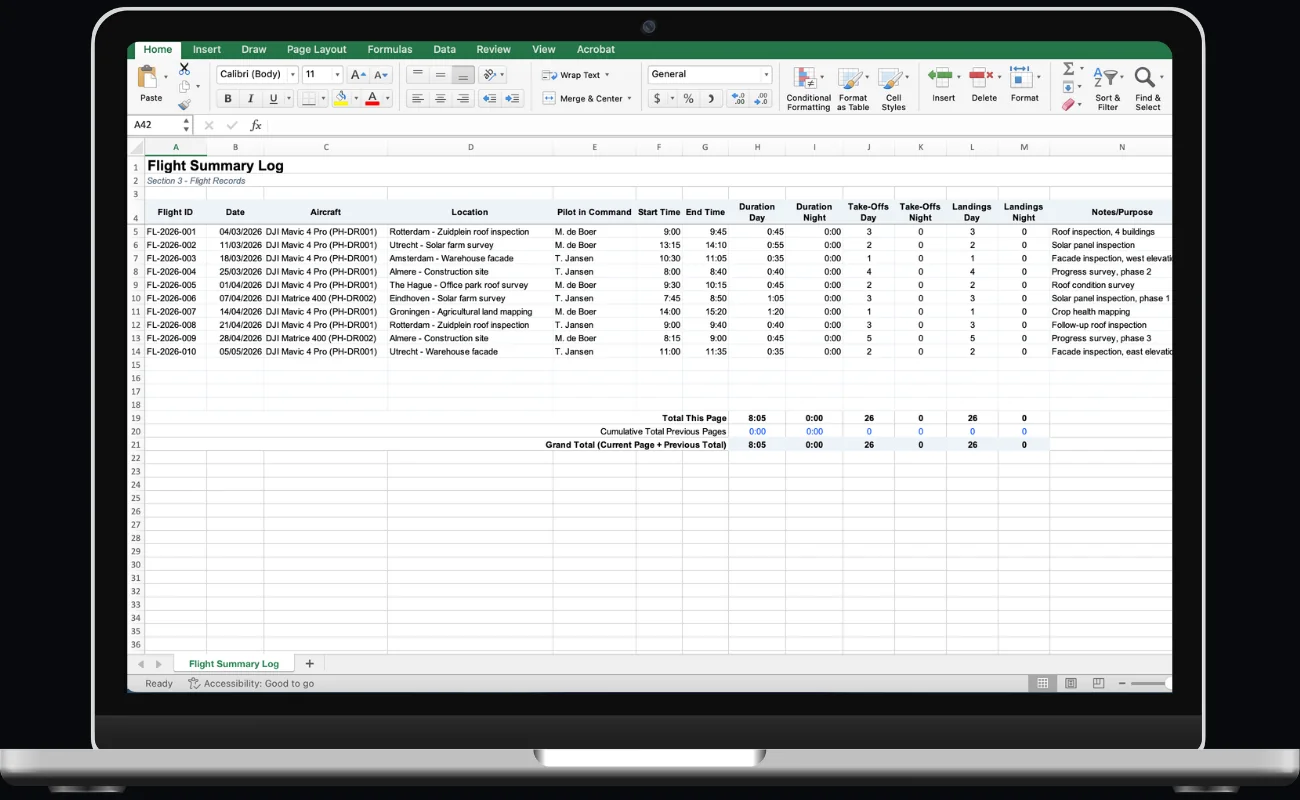Image resolution: width=1300 pixels, height=800 pixels.
Task: Click the Copy icon
Action: point(184,87)
